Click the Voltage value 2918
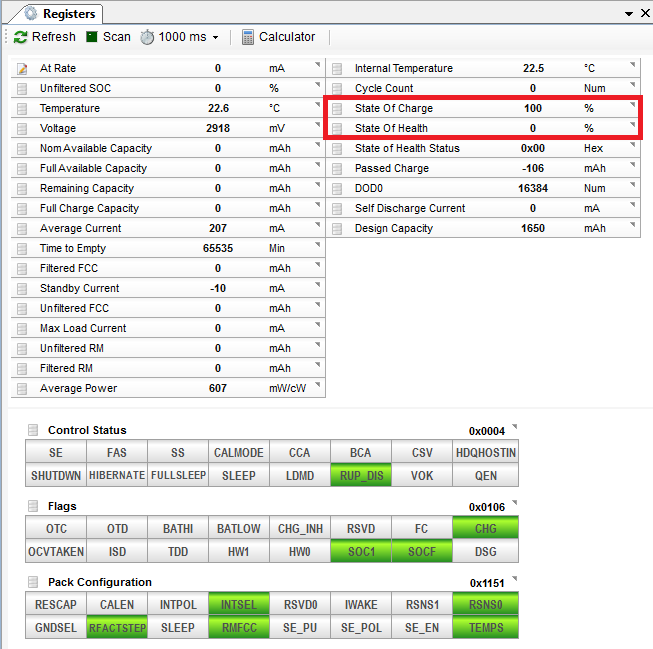The height and width of the screenshot is (649, 653). tap(218, 128)
